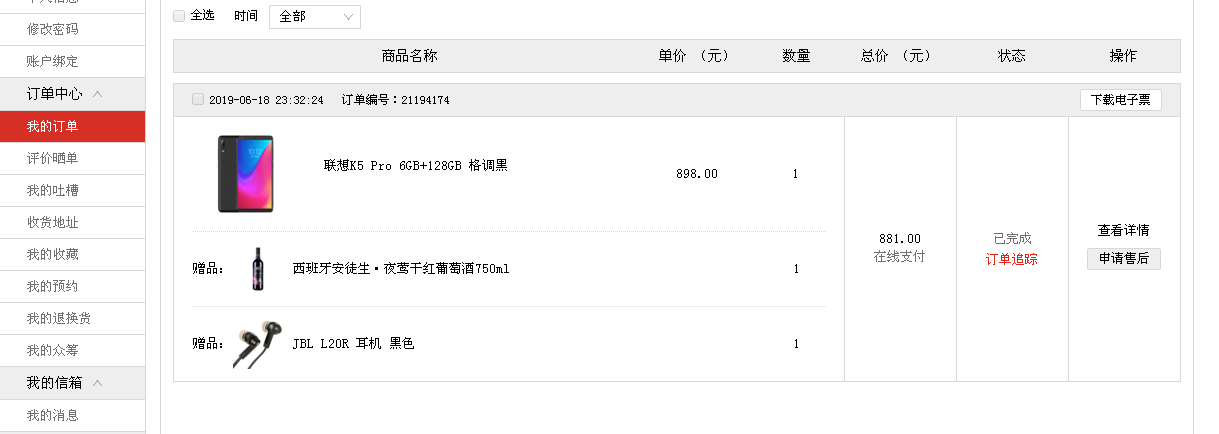The height and width of the screenshot is (434, 1219).
Task: Click the JBL L20R earphones image
Action: tap(257, 344)
